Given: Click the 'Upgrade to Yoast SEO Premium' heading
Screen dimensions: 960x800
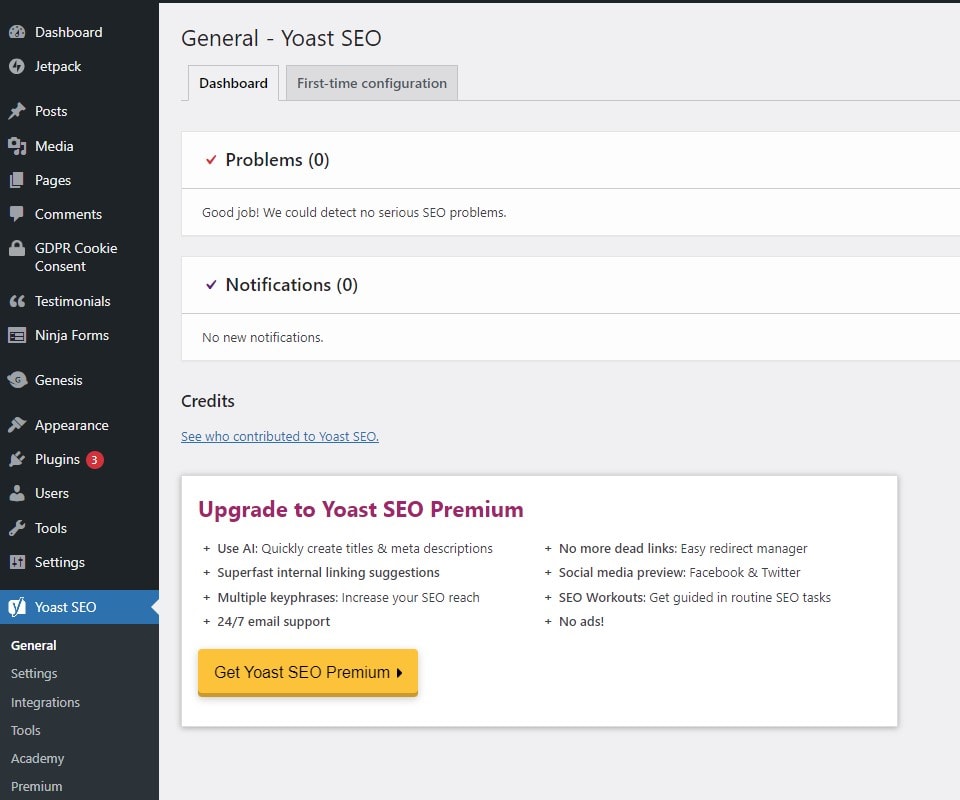Looking at the screenshot, I should pos(361,509).
